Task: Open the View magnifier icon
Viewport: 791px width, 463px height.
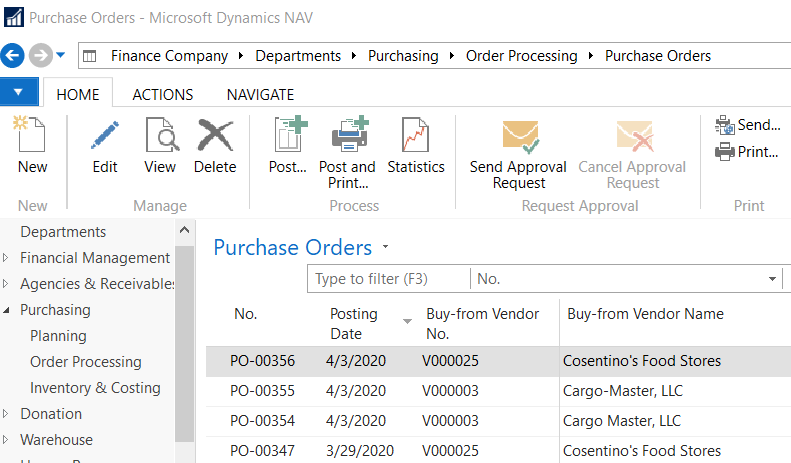Action: tap(160, 136)
